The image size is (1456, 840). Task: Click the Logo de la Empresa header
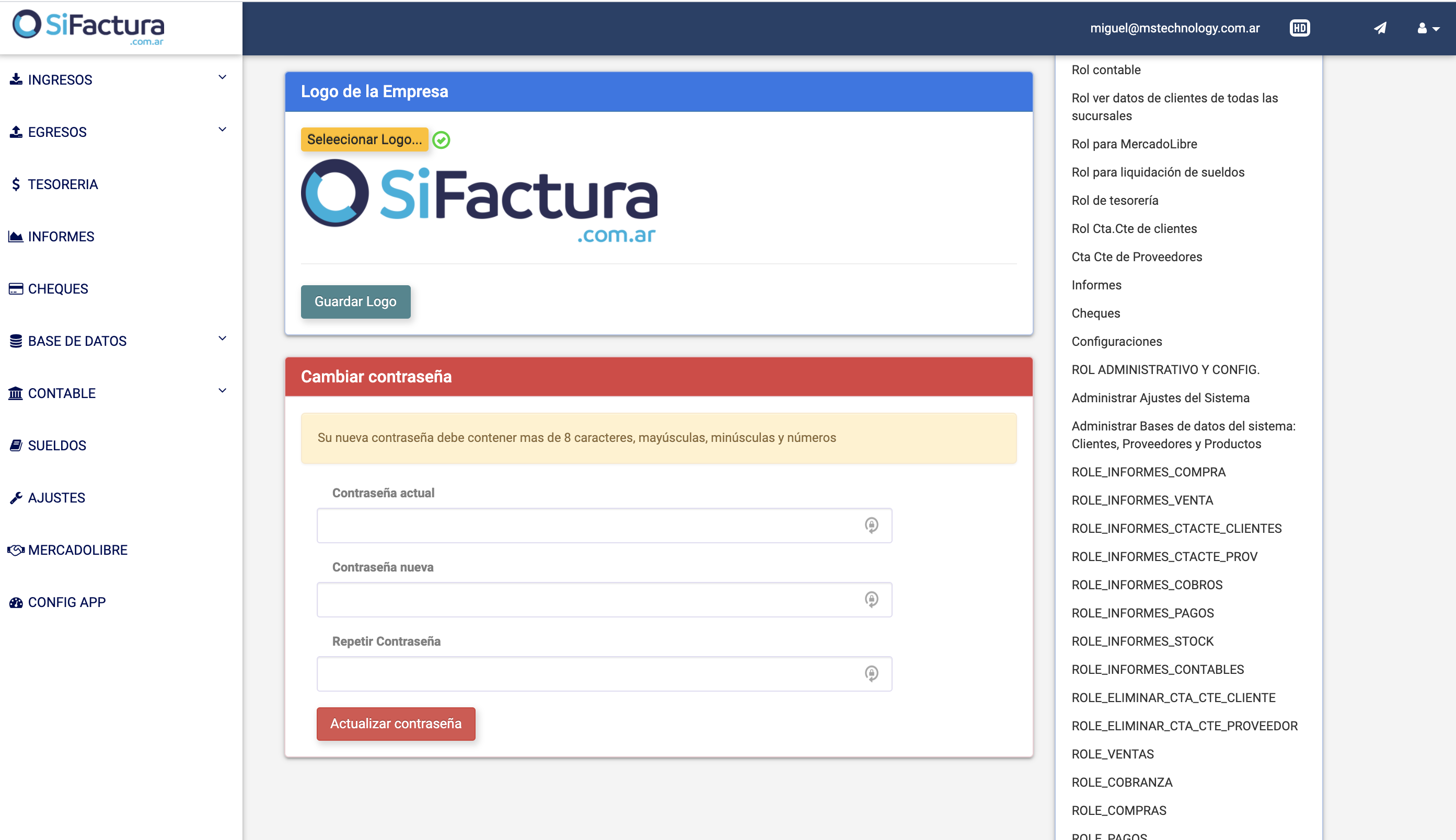tap(658, 91)
